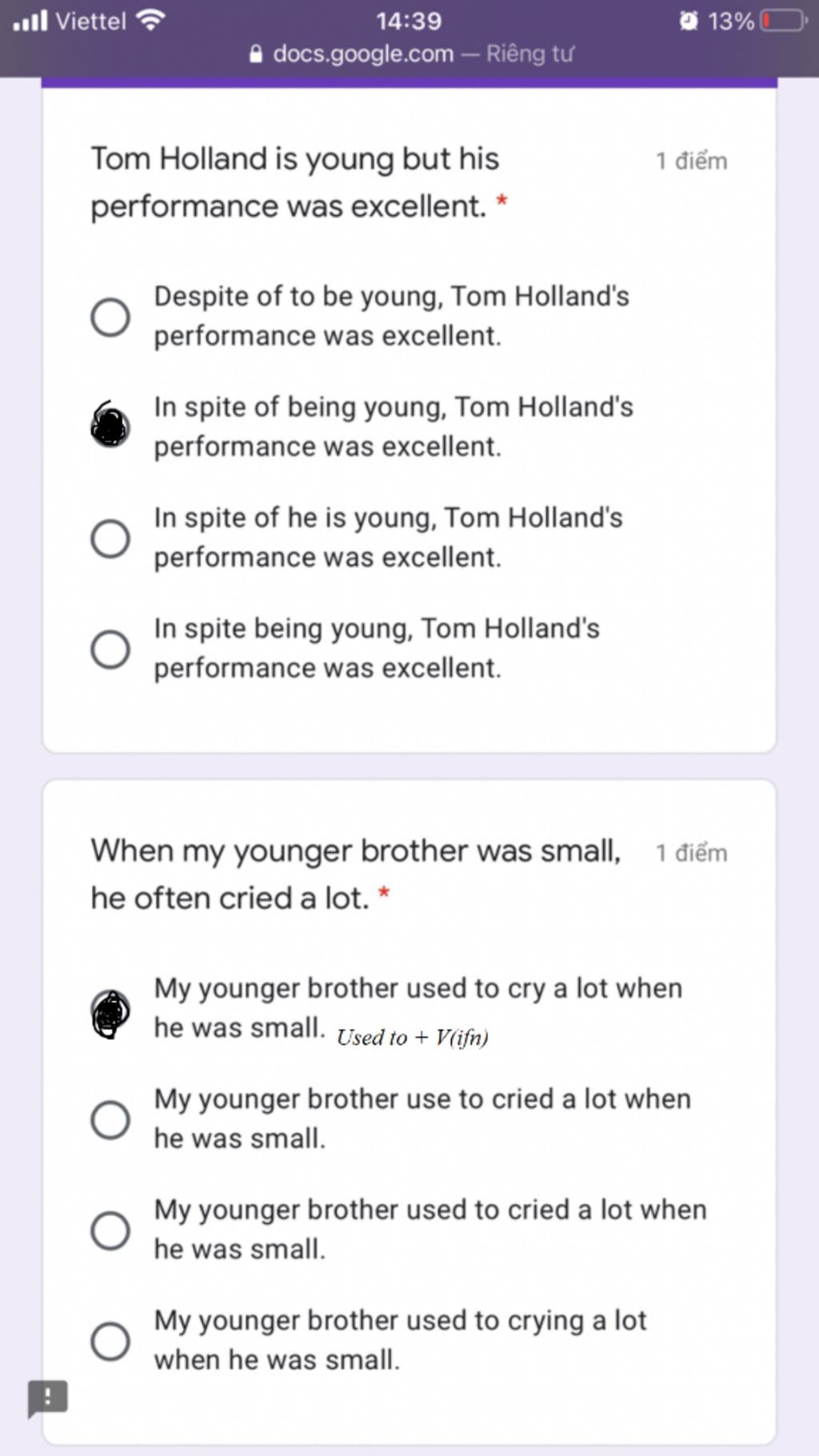Tap the 14:39 clock in status bar
This screenshot has width=819, height=1456.
pos(409,20)
